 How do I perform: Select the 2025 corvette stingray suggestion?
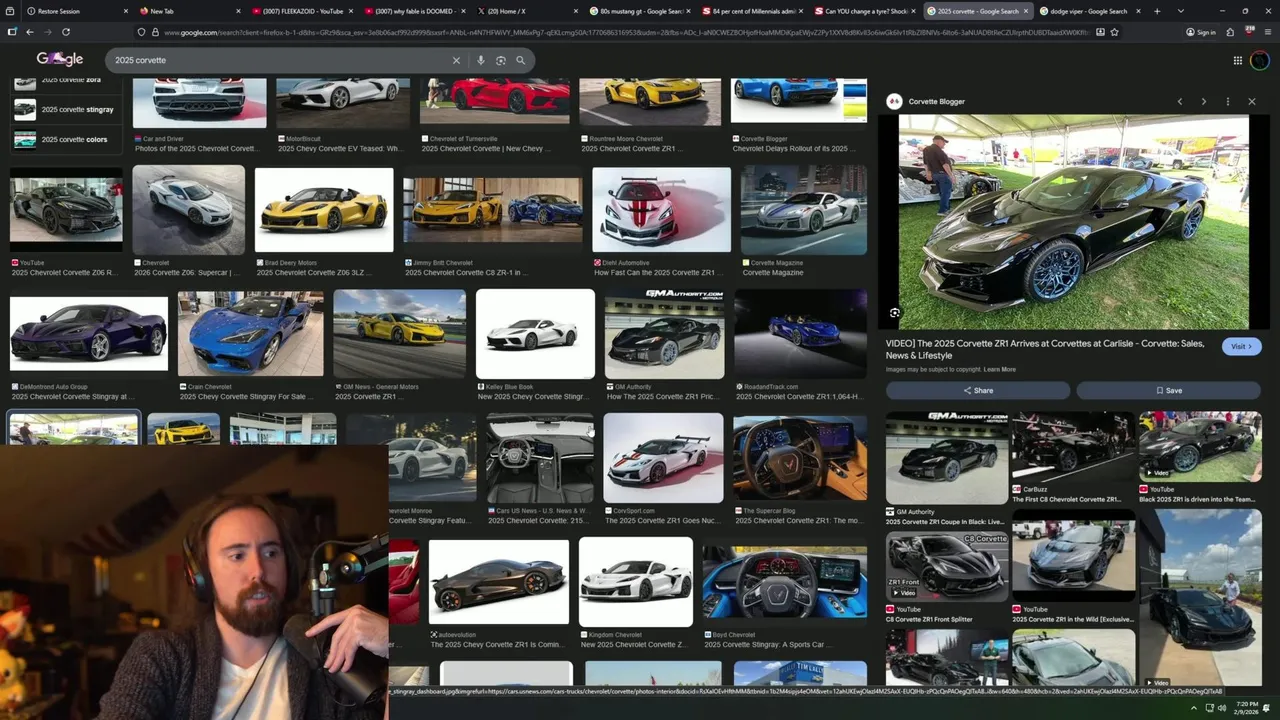[66, 109]
